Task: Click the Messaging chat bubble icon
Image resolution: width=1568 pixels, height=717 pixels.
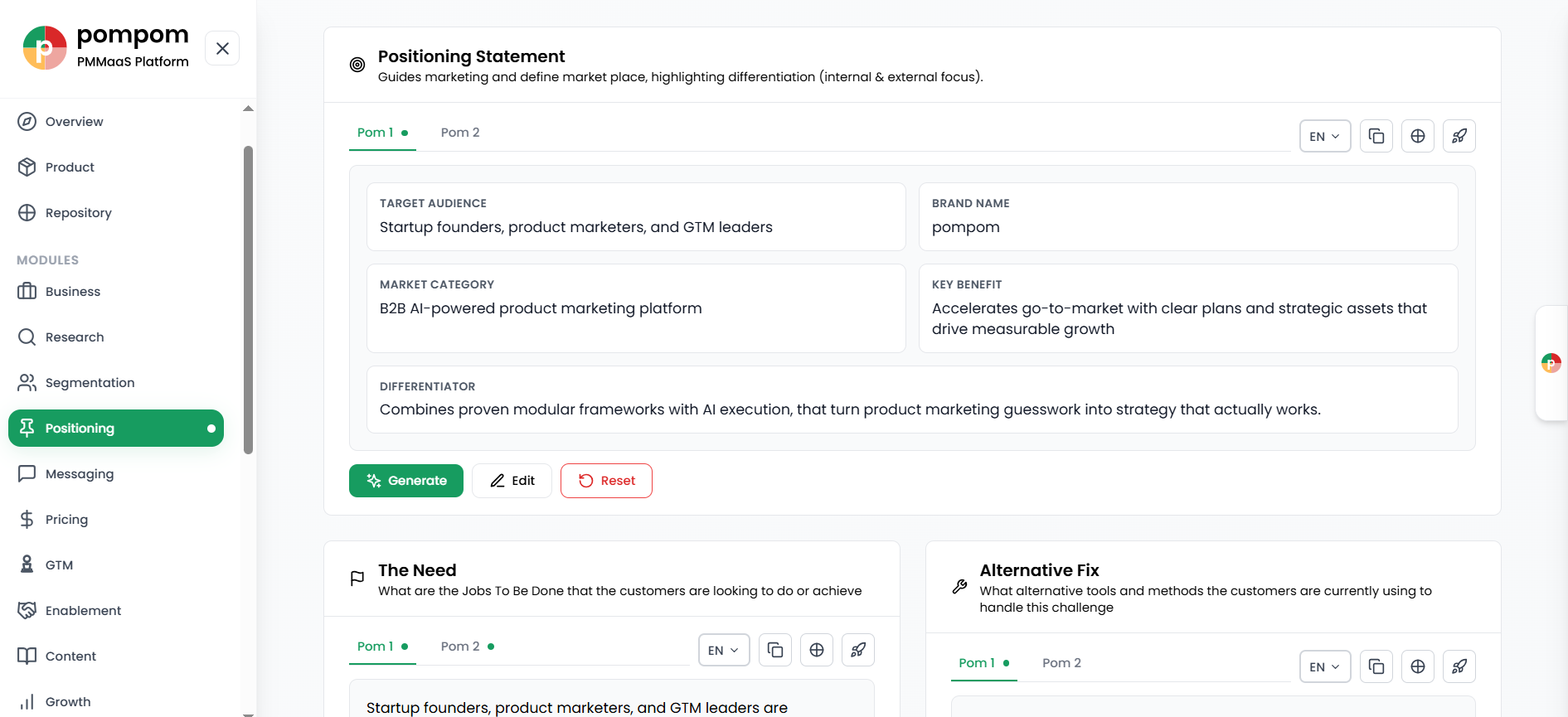Action: 27,474
